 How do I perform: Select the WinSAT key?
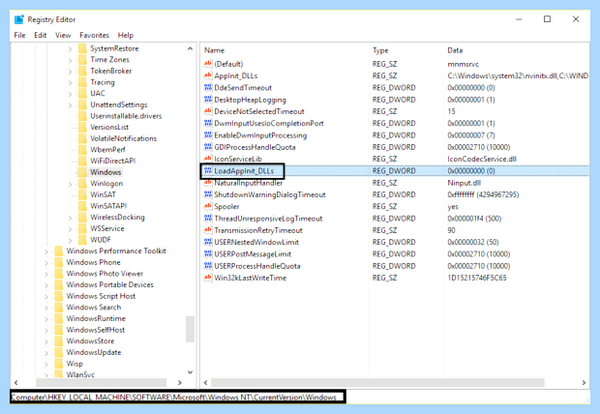tap(103, 194)
